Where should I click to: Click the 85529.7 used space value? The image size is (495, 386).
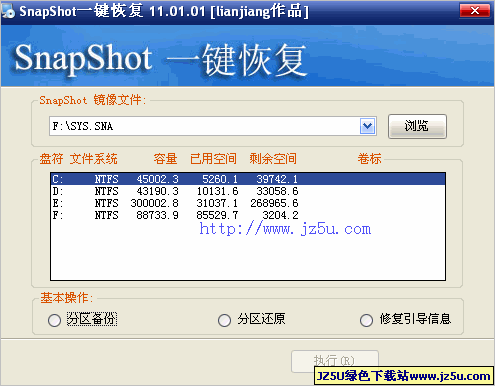tap(217, 215)
